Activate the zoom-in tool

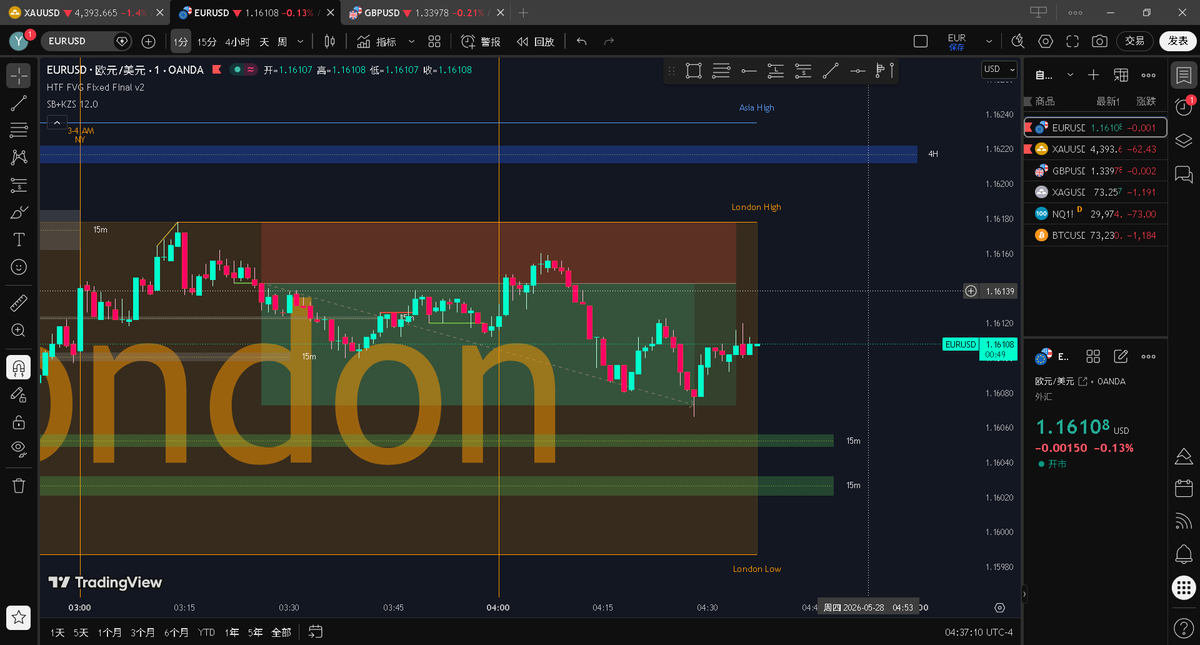[18, 330]
